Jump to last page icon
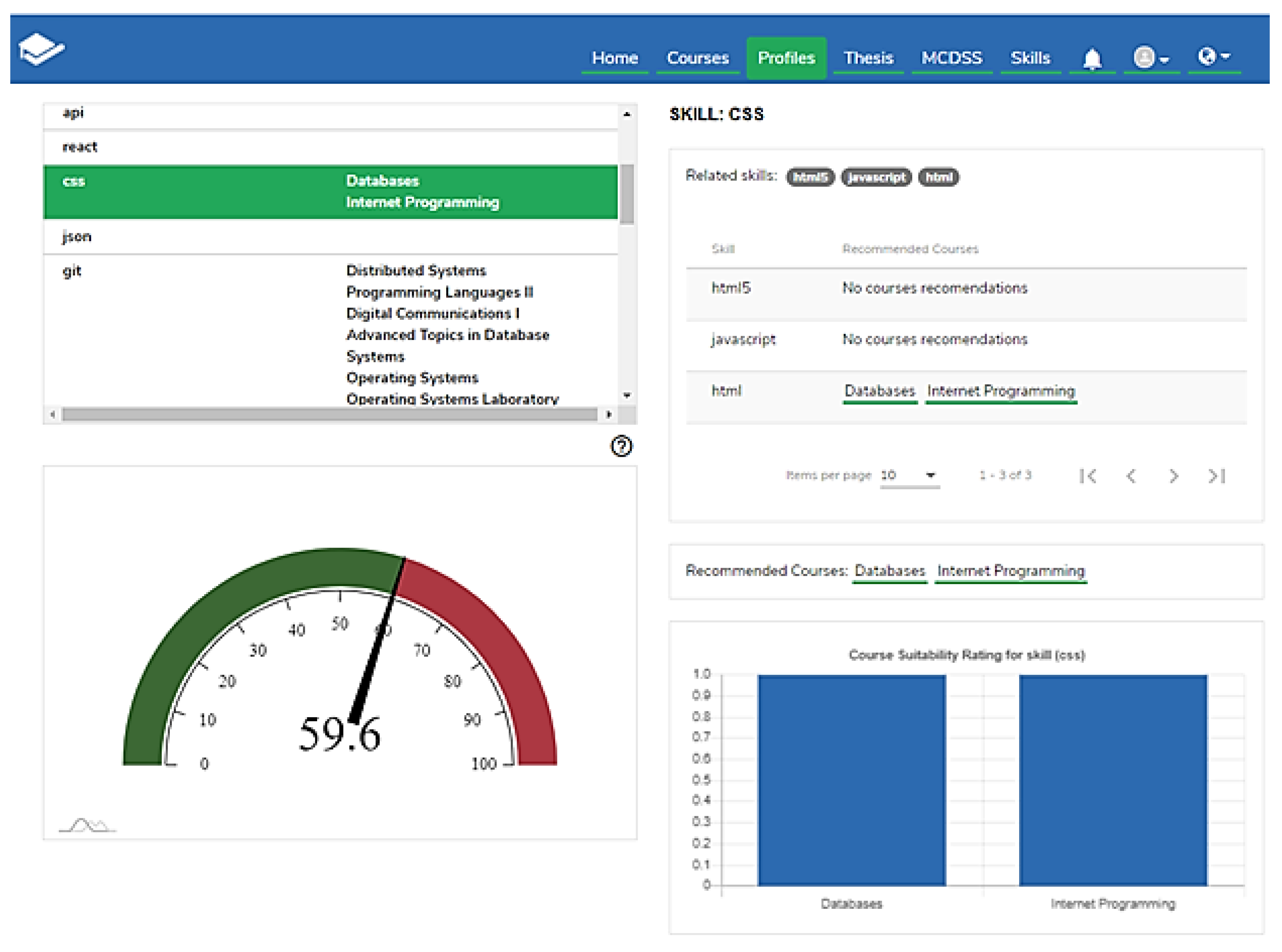 (x=1216, y=476)
